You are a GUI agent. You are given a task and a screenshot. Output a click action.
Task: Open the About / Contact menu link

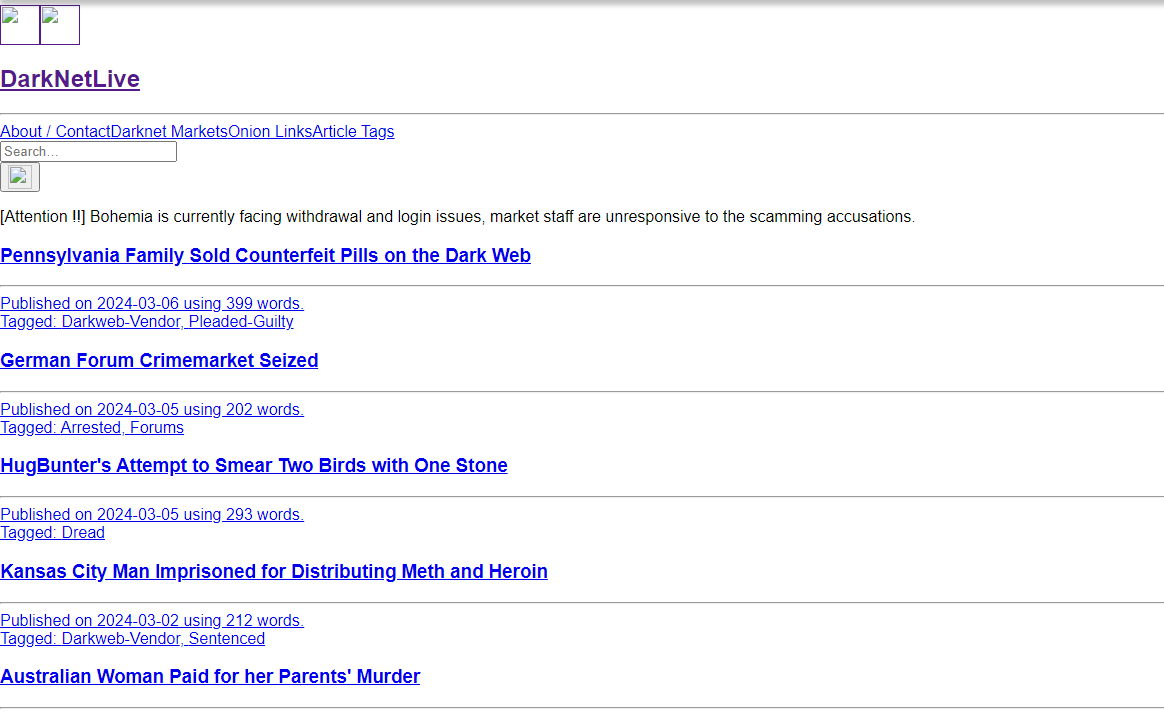click(x=55, y=131)
